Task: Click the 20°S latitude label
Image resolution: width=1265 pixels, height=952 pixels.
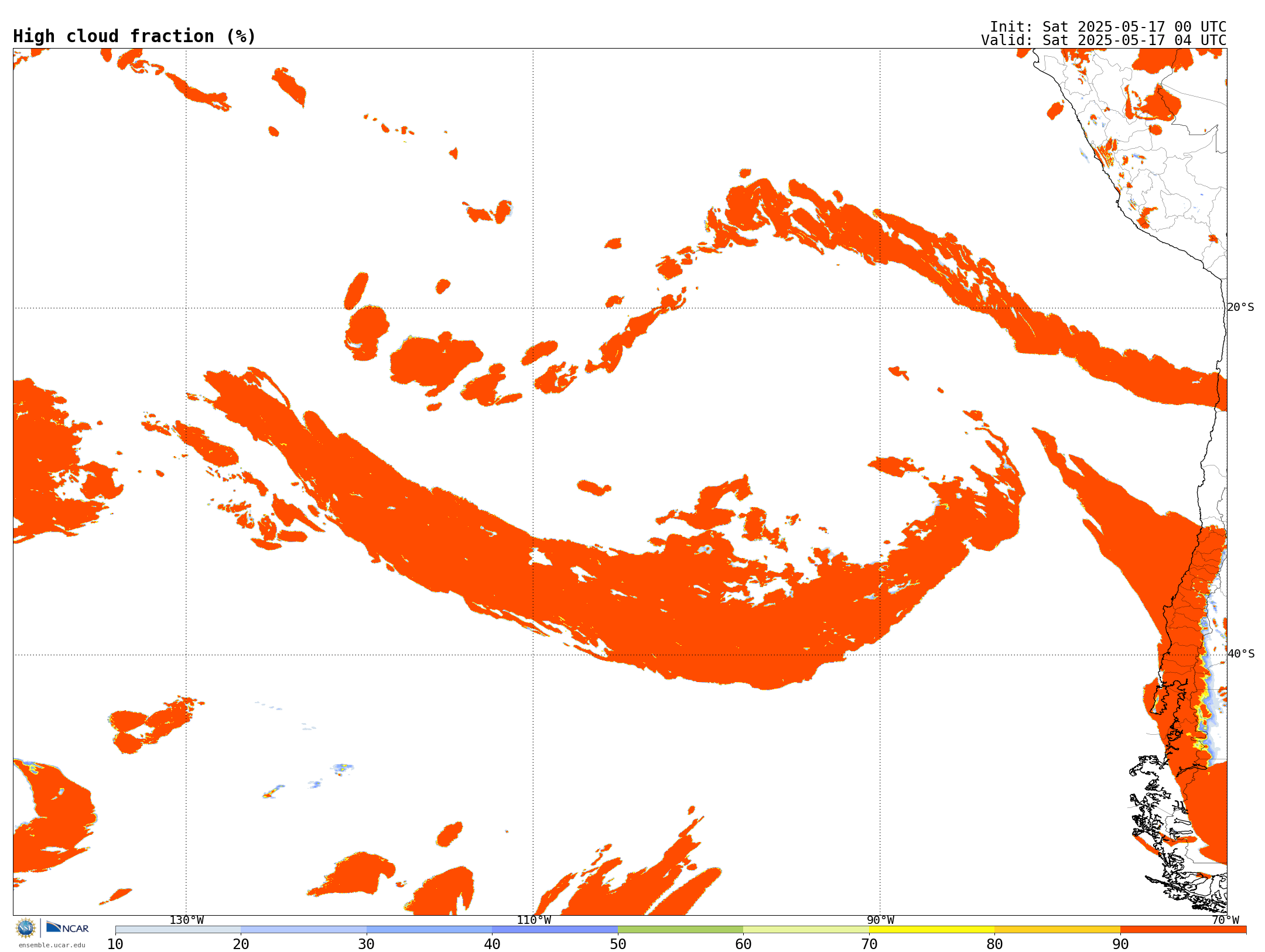Action: coord(1240,307)
